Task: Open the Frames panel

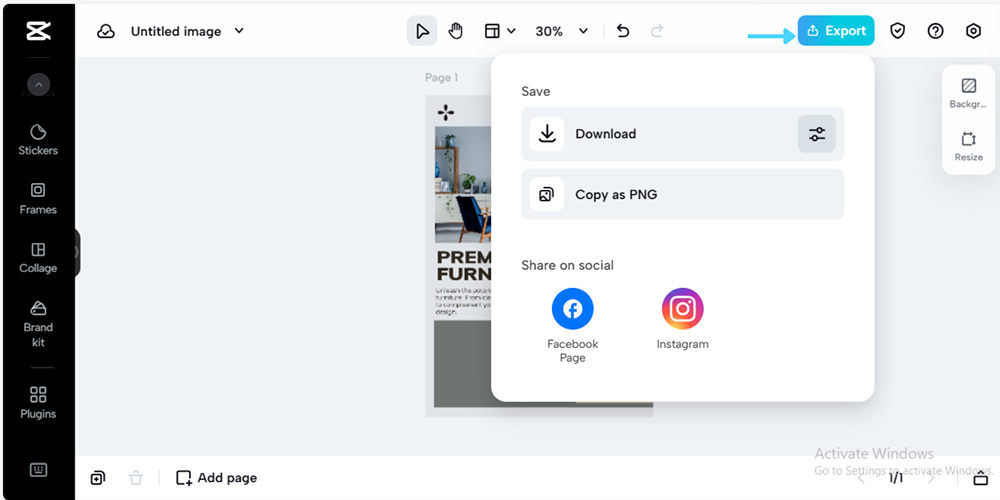Action: tap(38, 198)
